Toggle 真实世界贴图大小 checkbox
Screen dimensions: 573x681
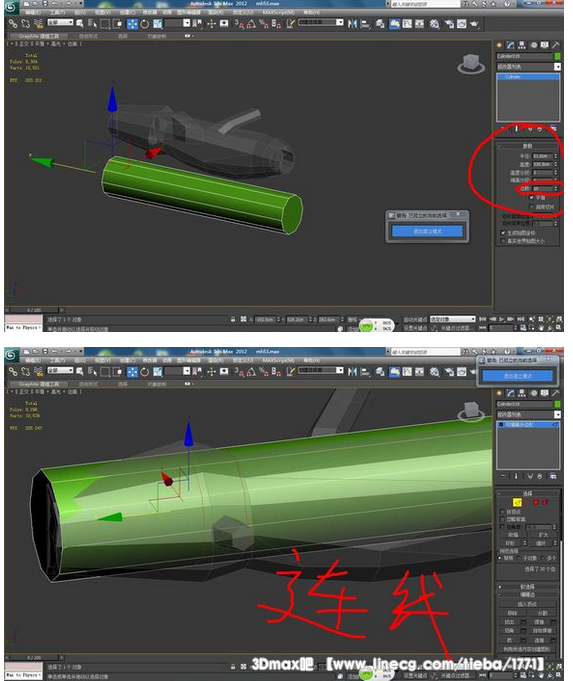tap(503, 241)
